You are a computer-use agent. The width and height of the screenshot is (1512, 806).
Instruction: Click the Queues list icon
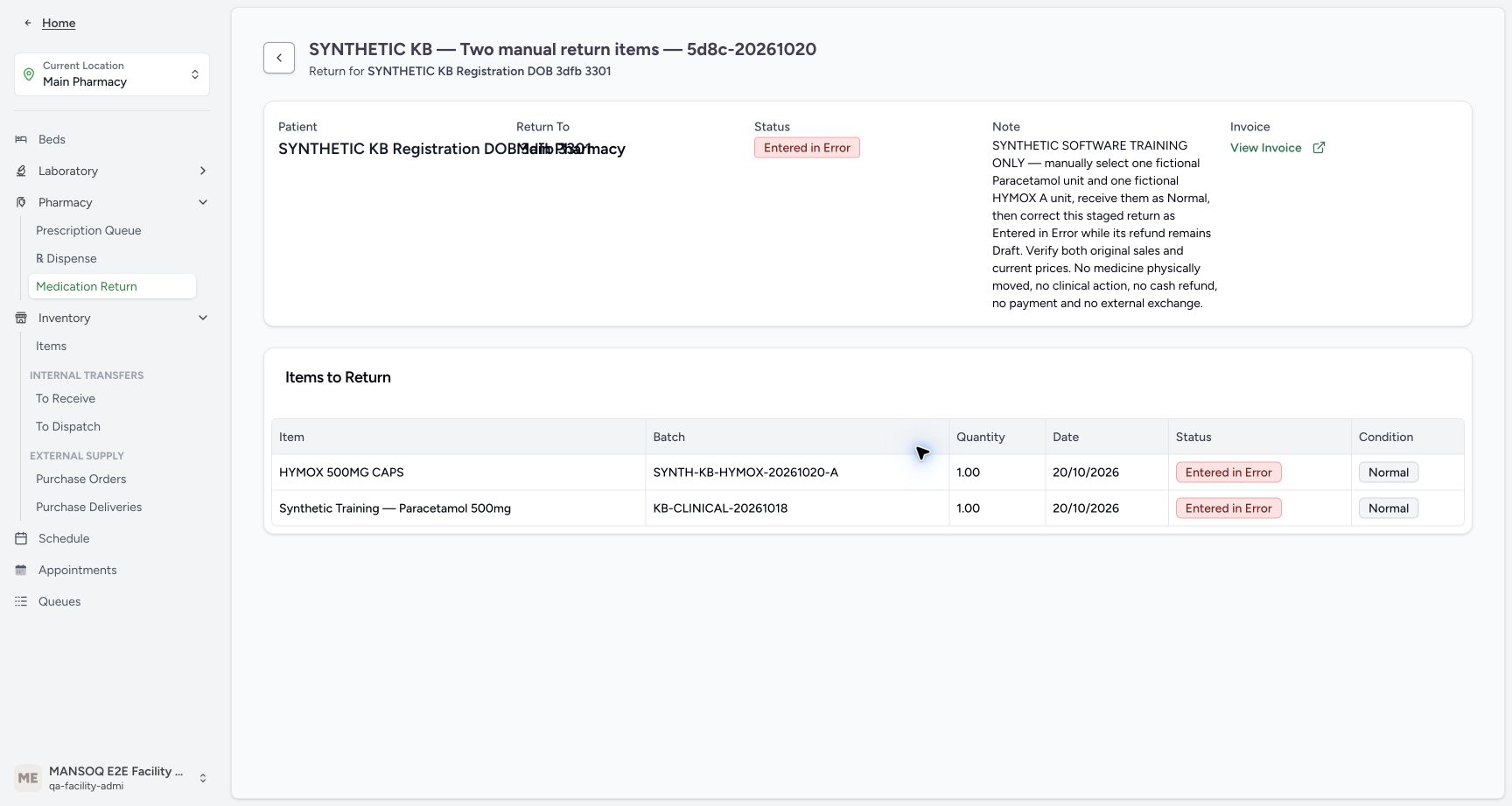pyautogui.click(x=21, y=601)
